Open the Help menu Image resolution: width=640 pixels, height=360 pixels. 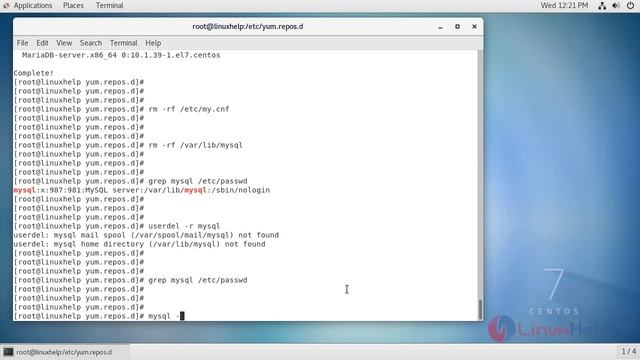pyautogui.click(x=153, y=43)
